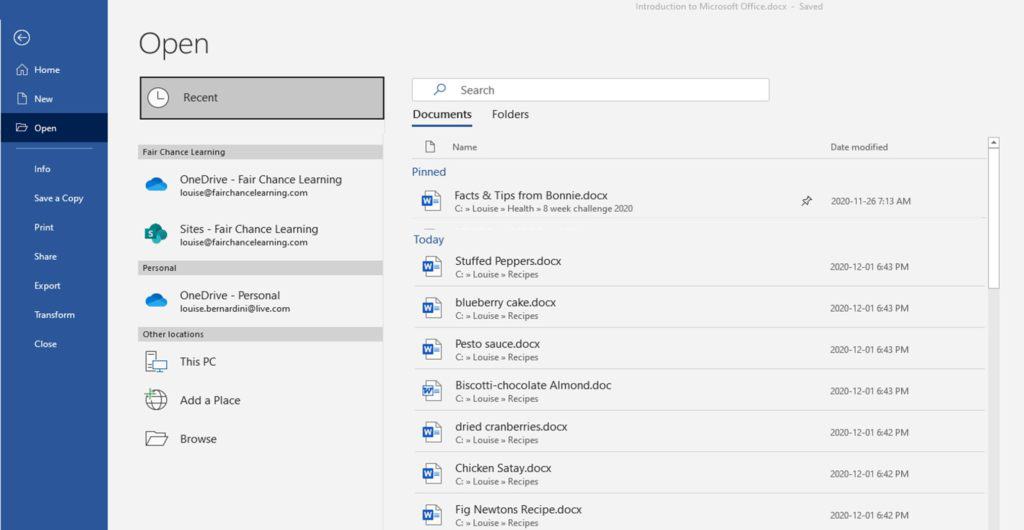The width and height of the screenshot is (1024, 530).
Task: Select the New menu label
Action: tap(44, 99)
